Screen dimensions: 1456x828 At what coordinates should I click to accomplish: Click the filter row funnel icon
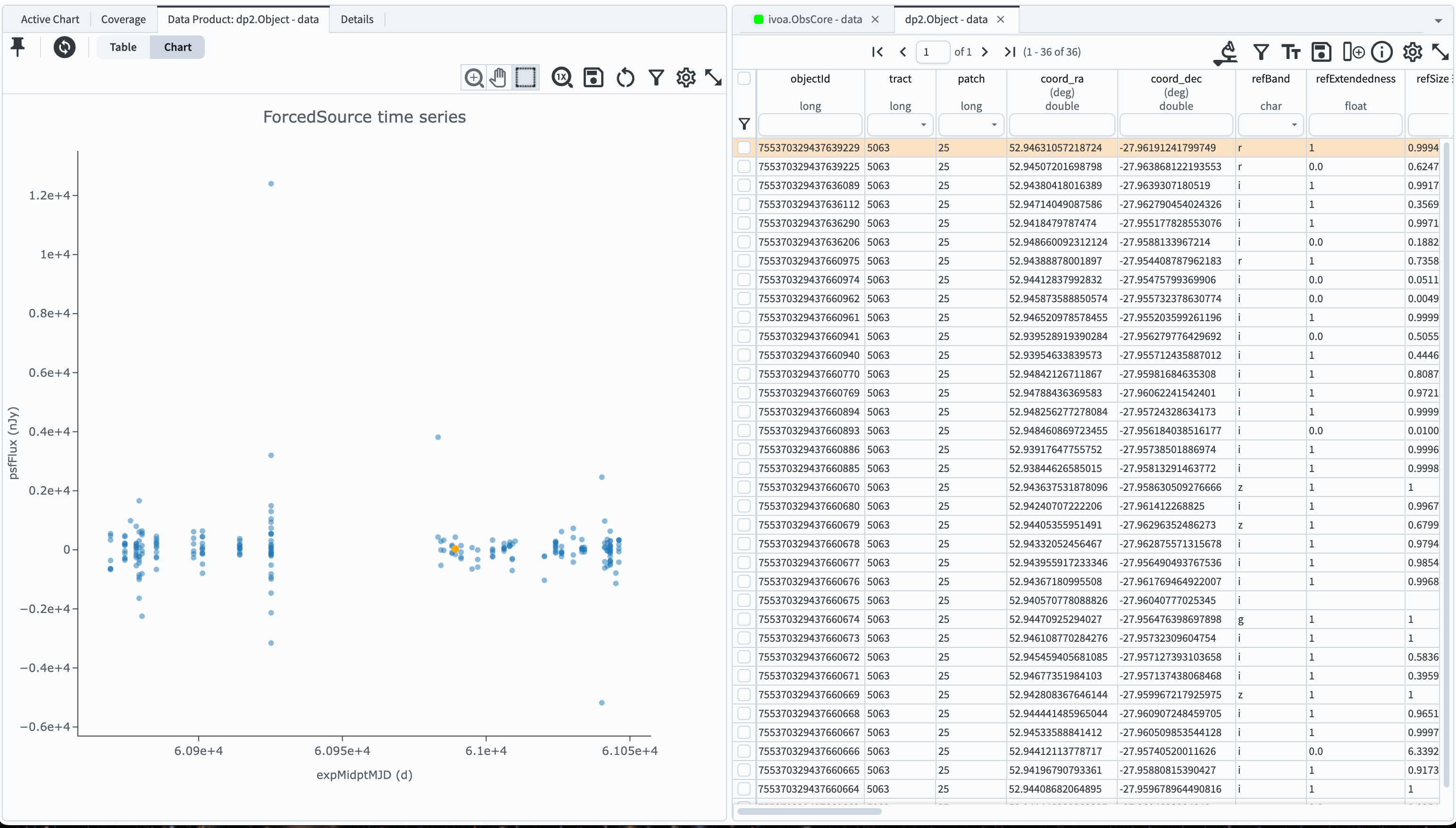point(744,124)
